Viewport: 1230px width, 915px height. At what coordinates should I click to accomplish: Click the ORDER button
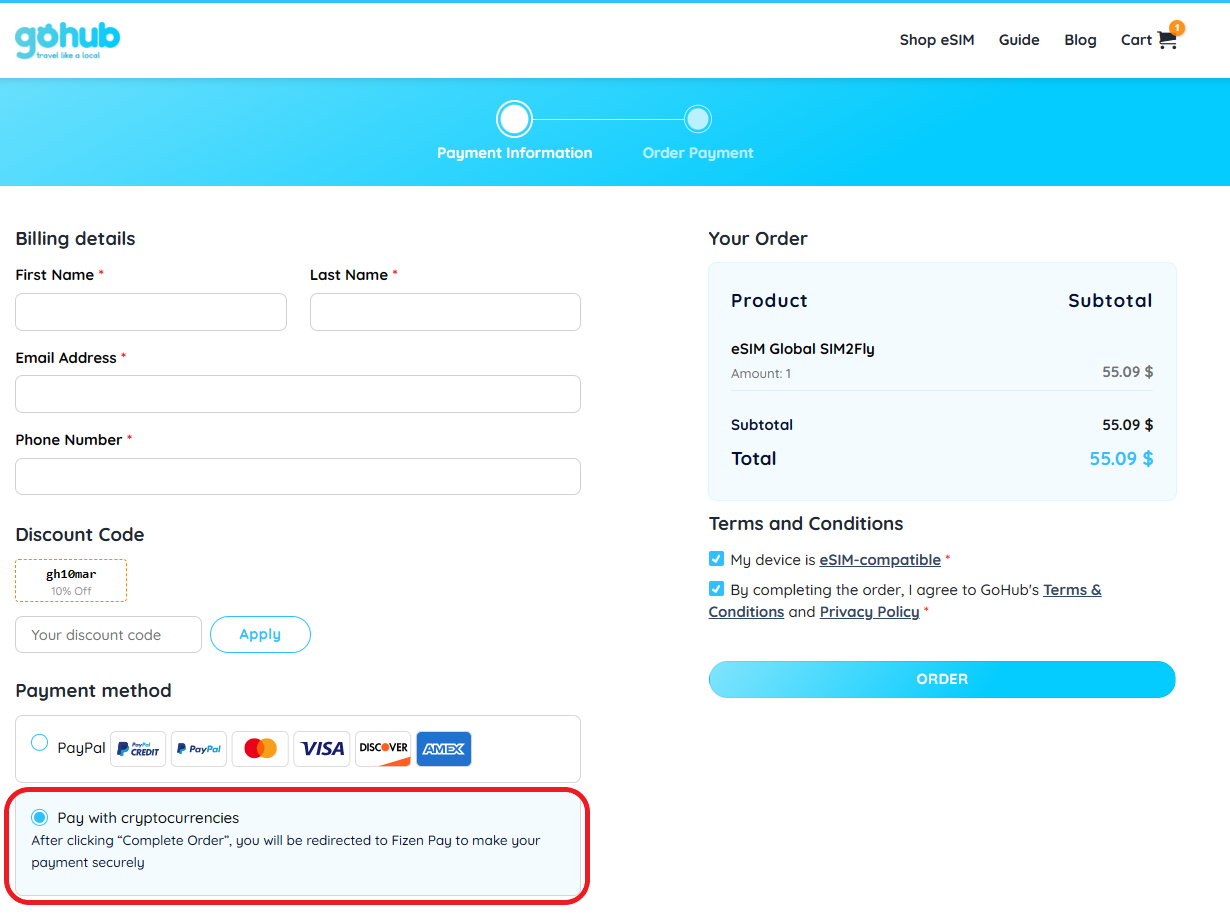942,679
